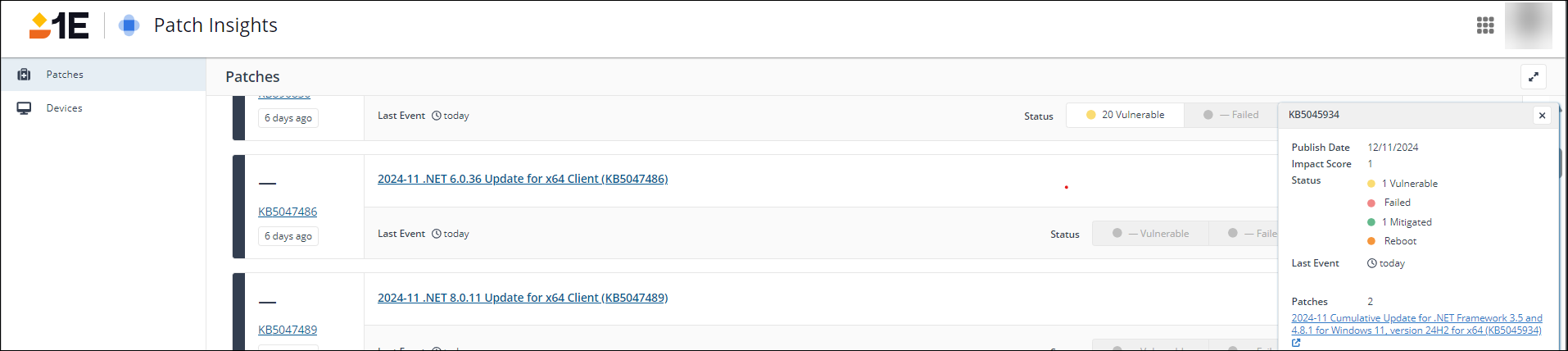Click the blurred user avatar

(1528, 25)
